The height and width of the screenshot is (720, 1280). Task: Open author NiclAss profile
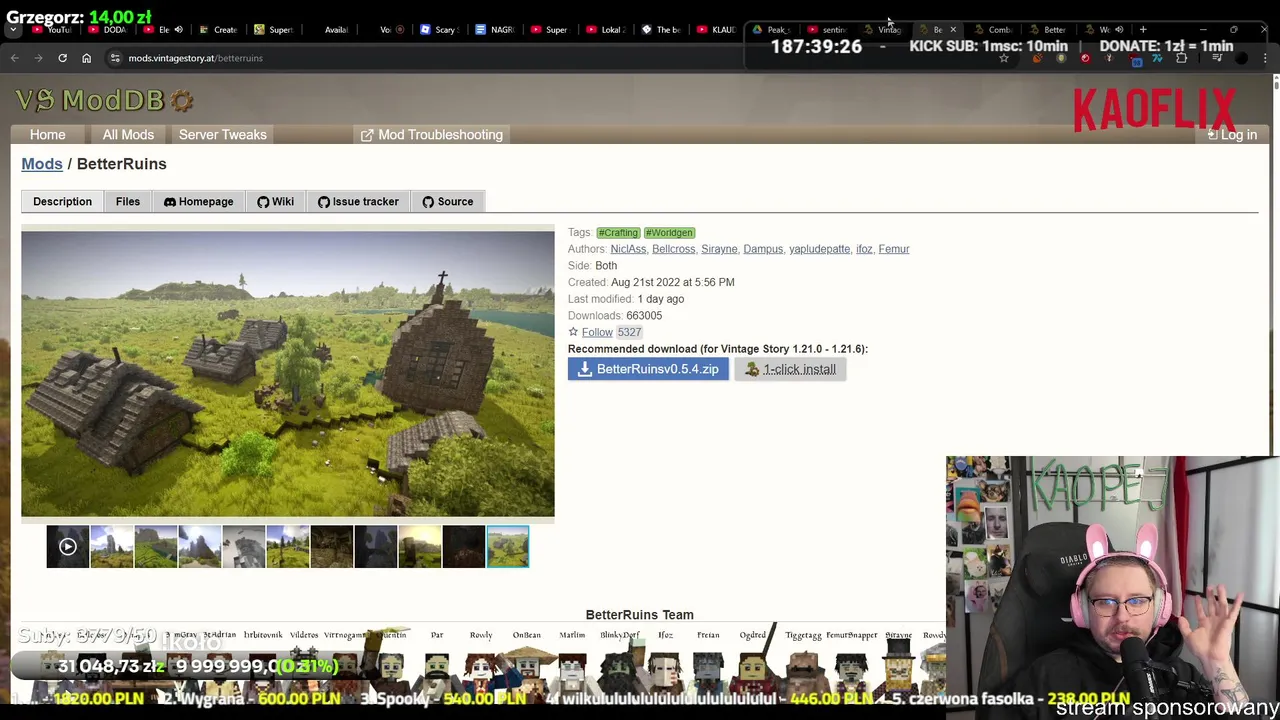point(628,249)
